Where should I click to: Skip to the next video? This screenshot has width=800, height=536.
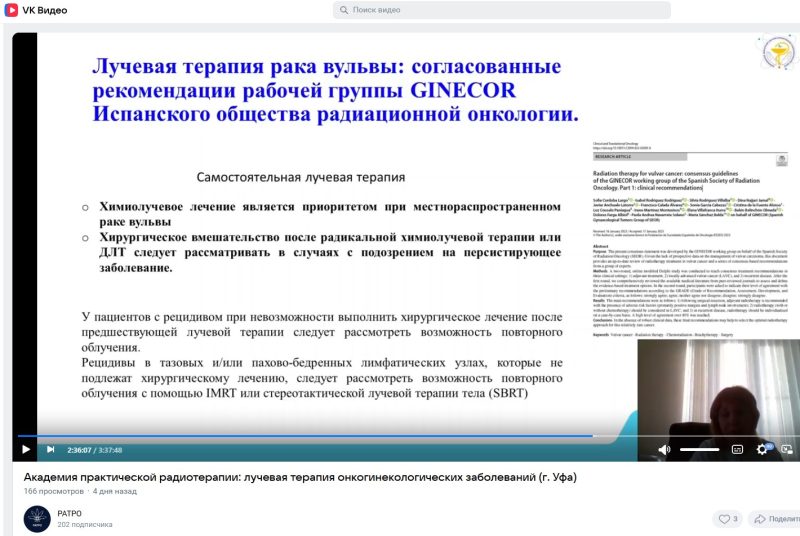pos(50,449)
